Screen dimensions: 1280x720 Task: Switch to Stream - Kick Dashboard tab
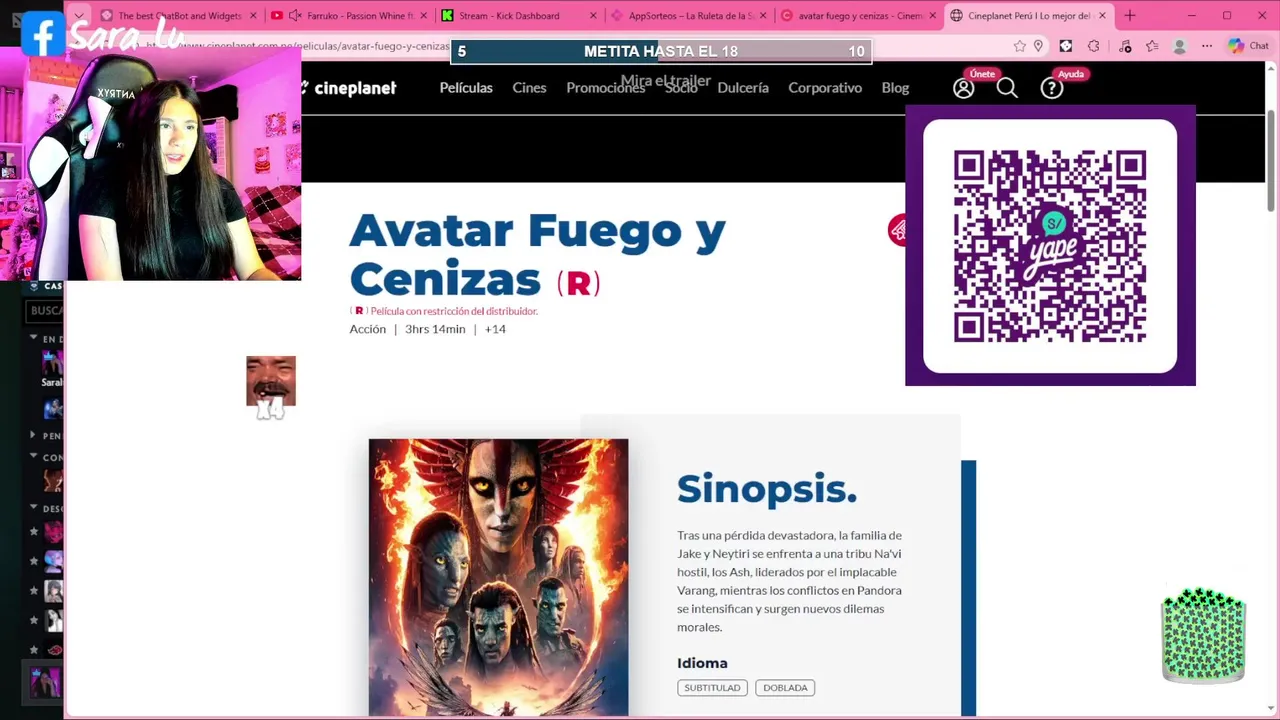coord(520,15)
